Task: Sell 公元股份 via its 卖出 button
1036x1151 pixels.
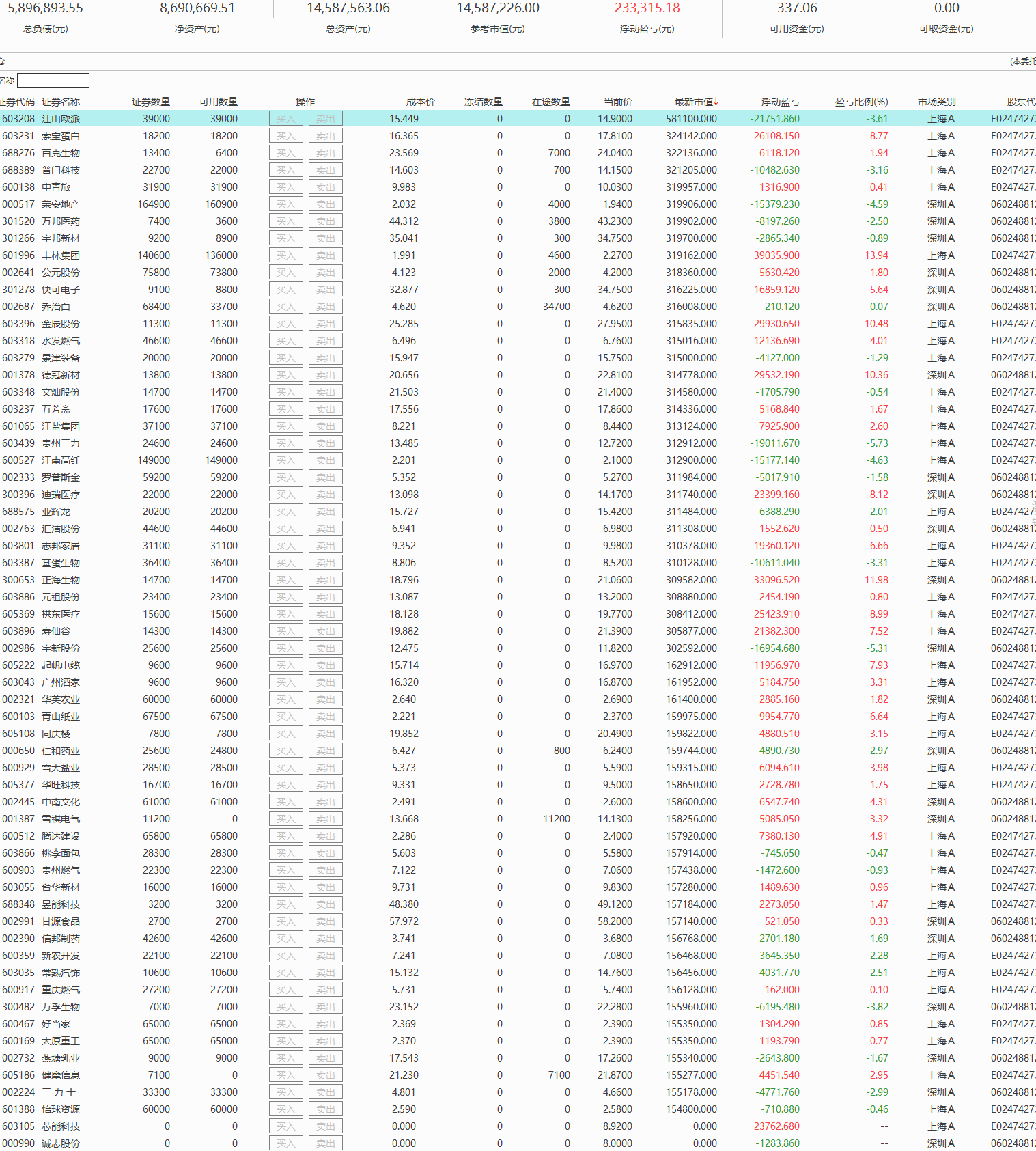Action: [326, 273]
